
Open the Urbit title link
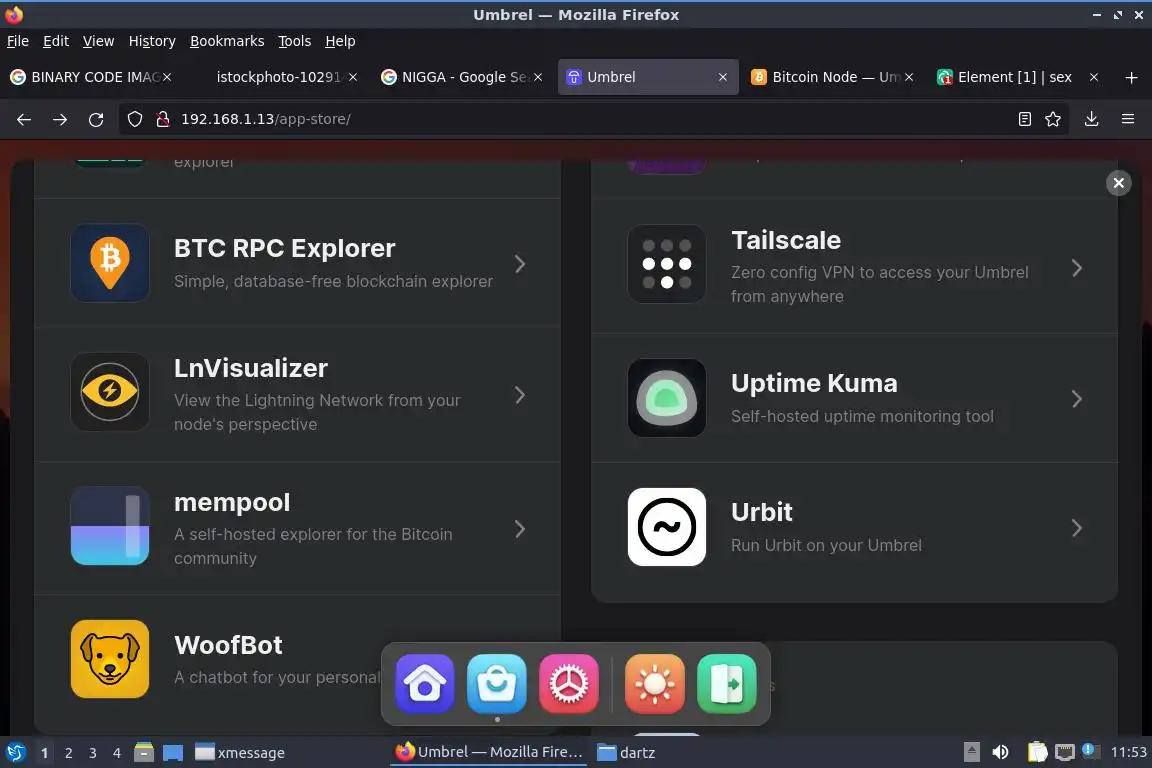tap(762, 512)
